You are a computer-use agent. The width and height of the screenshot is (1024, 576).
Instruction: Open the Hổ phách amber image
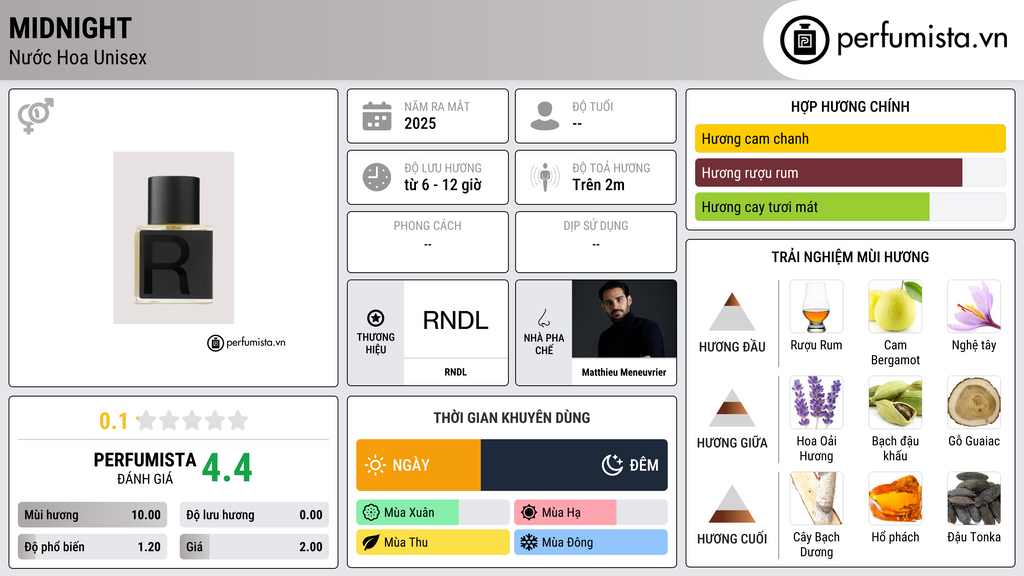pos(895,498)
